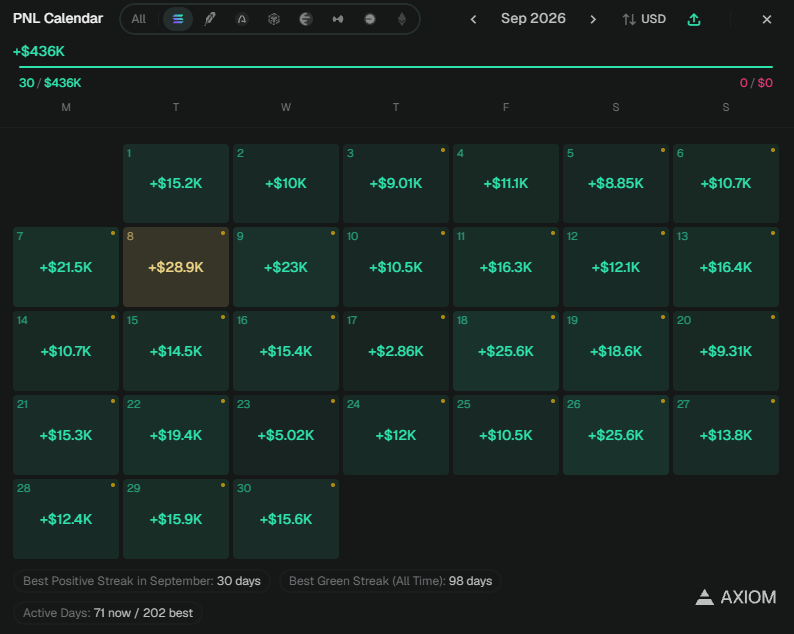The image size is (794, 634).
Task: Open day 5 cell showing +$8.85K
Action: 616,183
